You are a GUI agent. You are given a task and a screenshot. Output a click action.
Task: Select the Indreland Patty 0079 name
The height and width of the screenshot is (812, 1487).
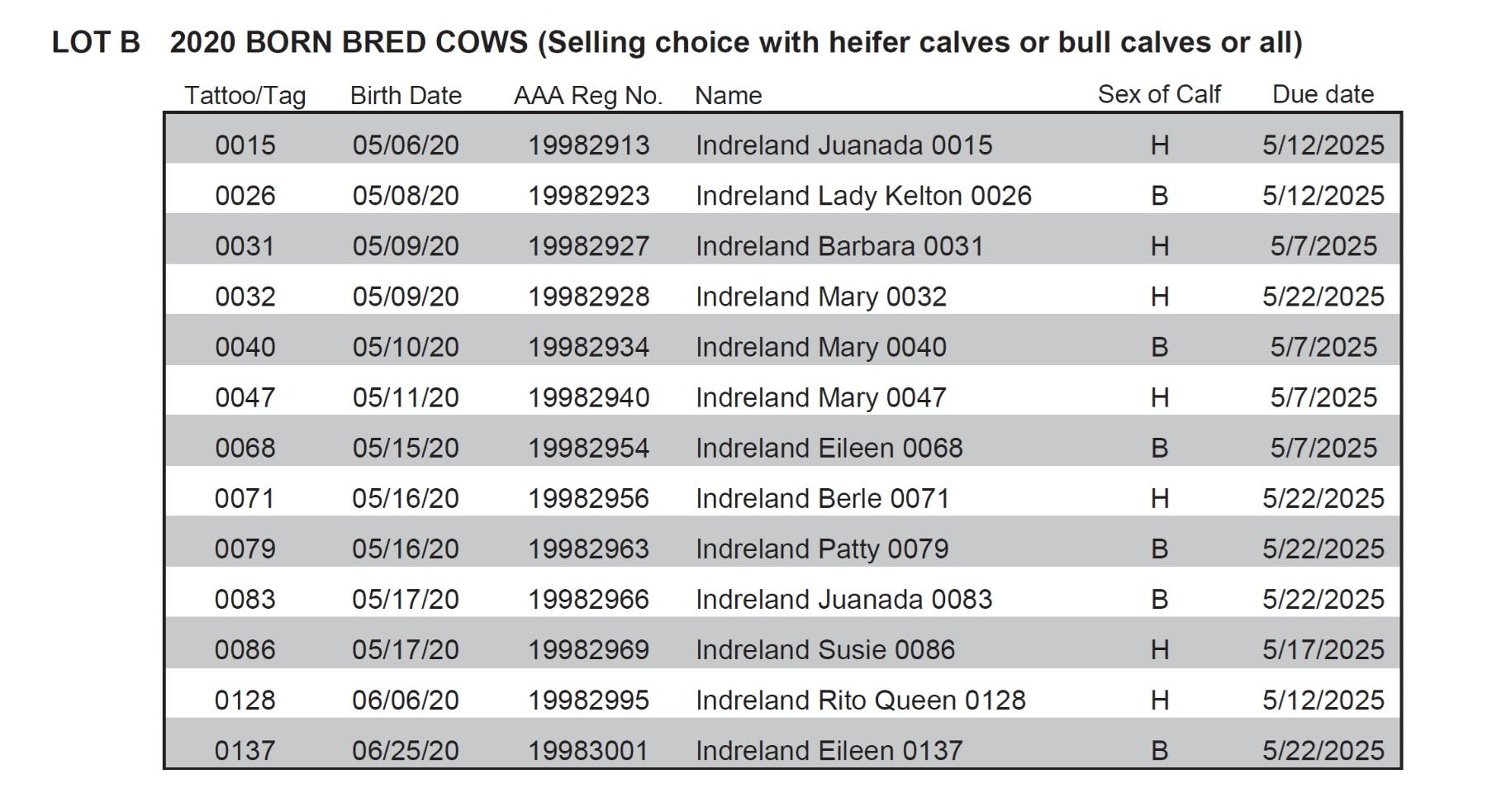(822, 548)
